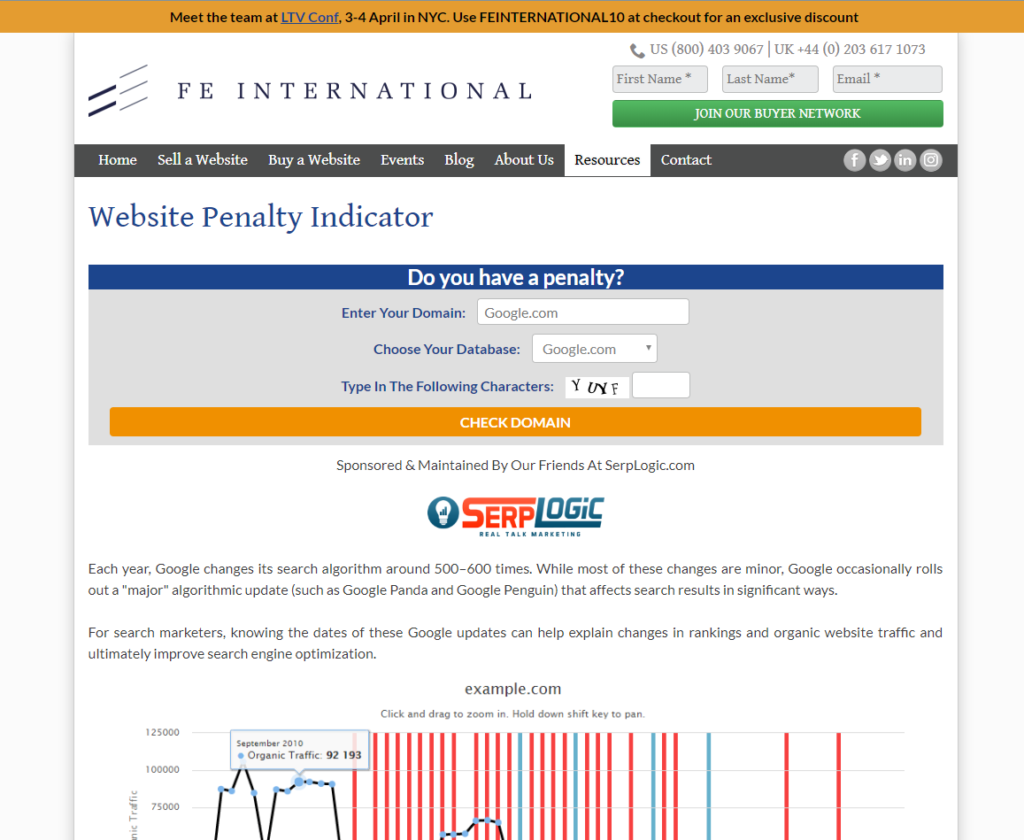Click the Enter Your Domain input

point(583,312)
